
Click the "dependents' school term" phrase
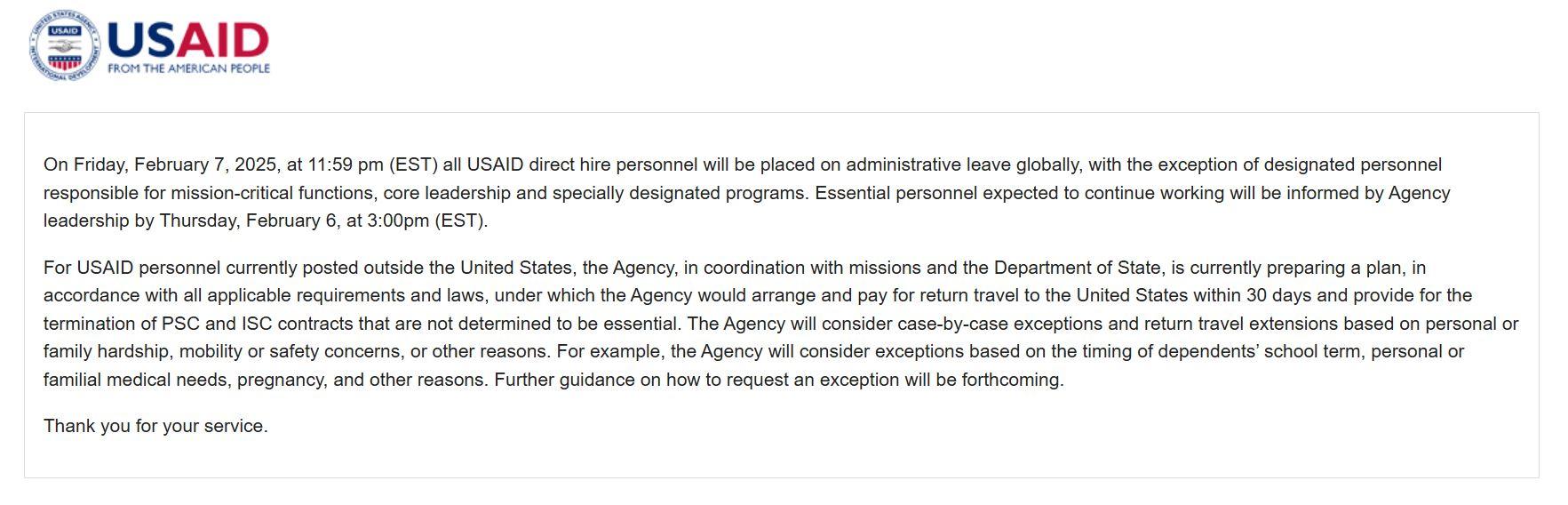(x=1262, y=351)
